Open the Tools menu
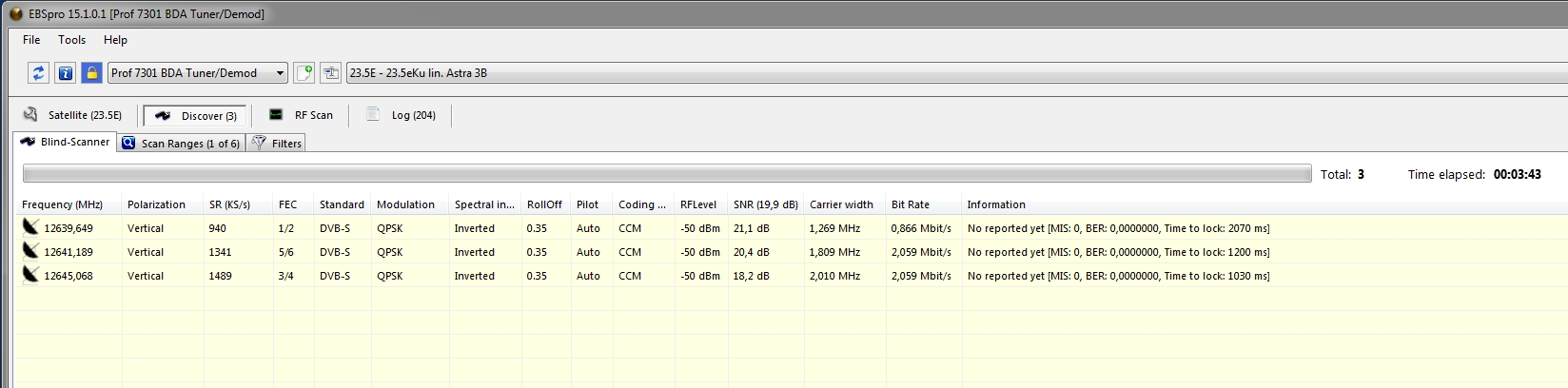This screenshot has width=1568, height=388. [71, 40]
